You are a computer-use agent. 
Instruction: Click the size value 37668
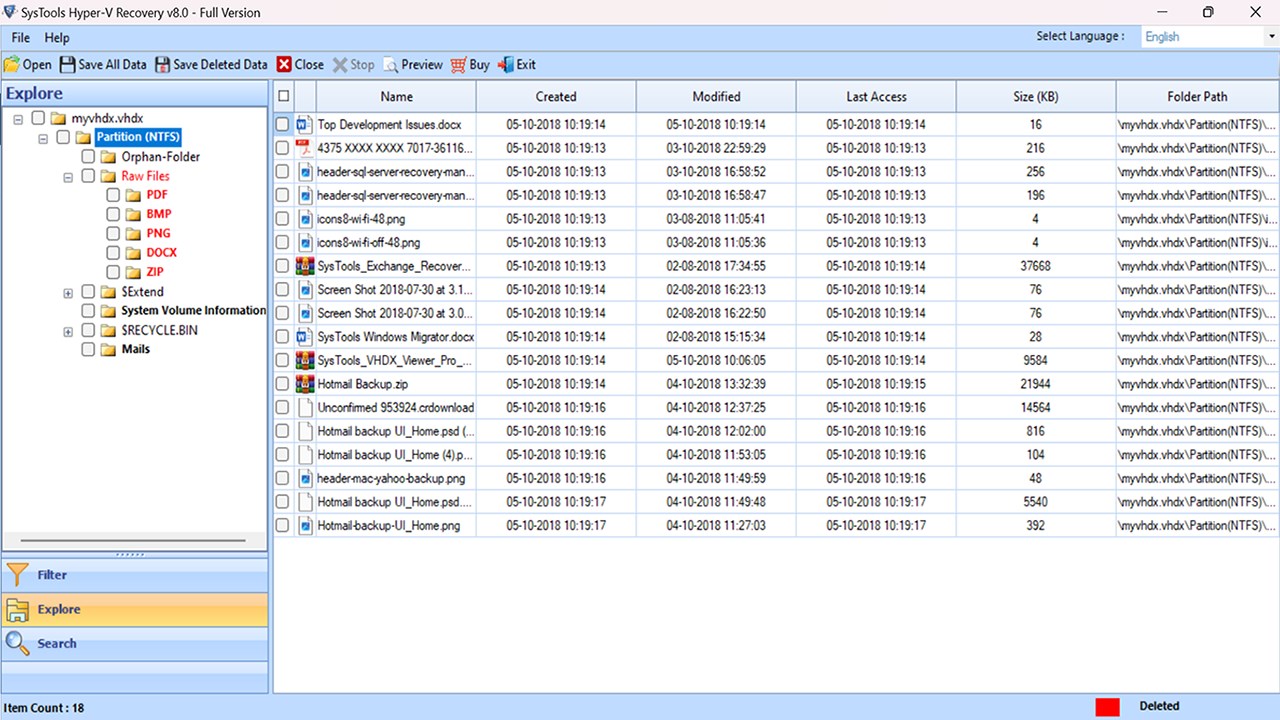pyautogui.click(x=1035, y=266)
